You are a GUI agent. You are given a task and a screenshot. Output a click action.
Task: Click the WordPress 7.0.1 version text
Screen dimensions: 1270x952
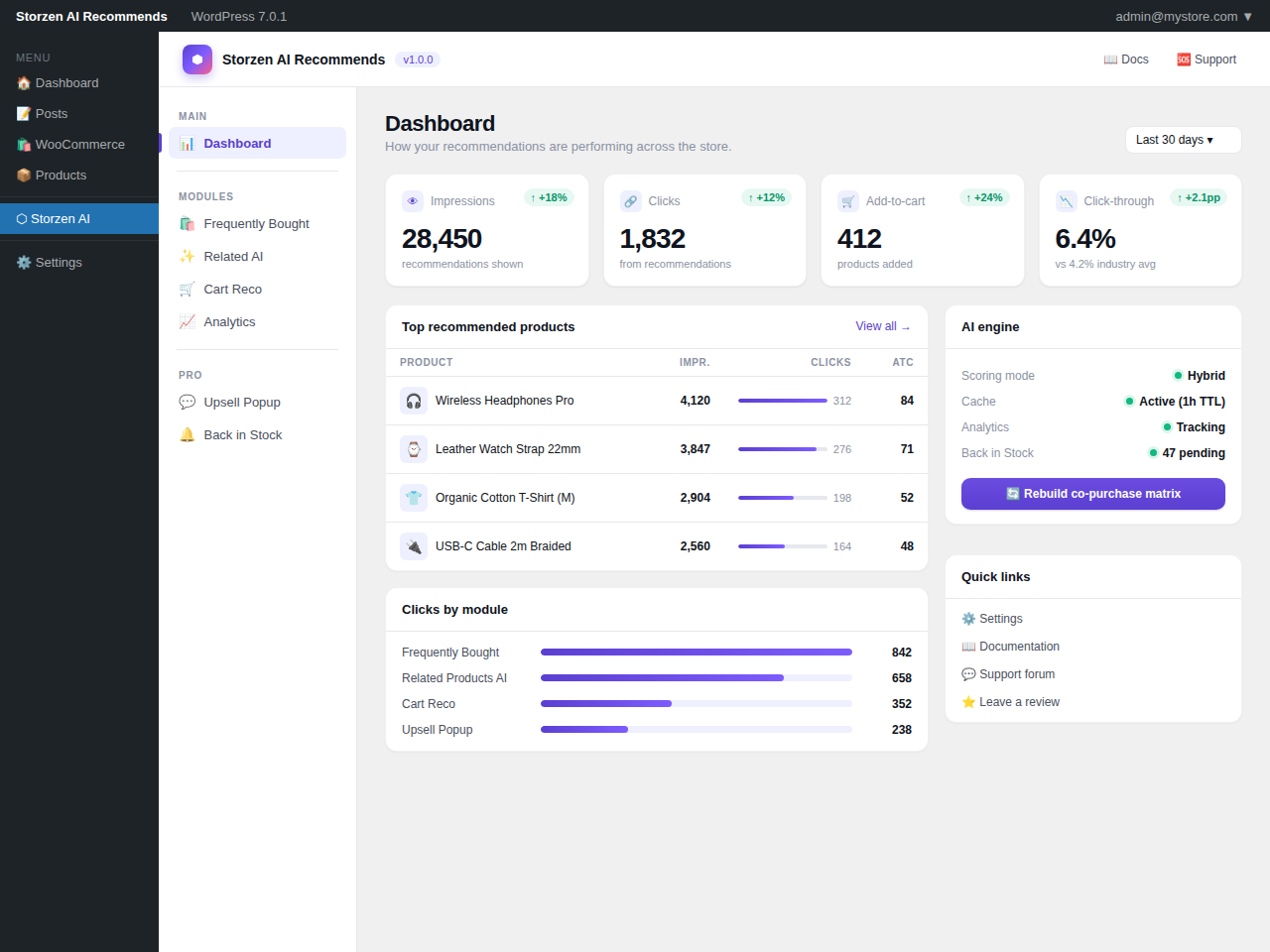tap(239, 16)
